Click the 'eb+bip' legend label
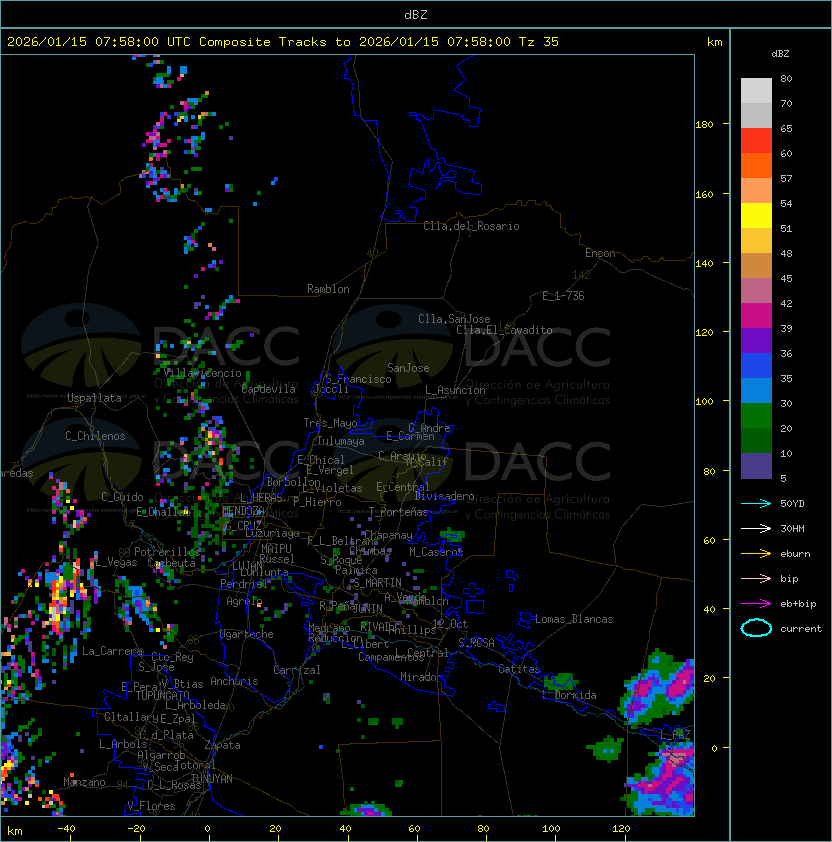Image resolution: width=832 pixels, height=842 pixels. pos(798,604)
